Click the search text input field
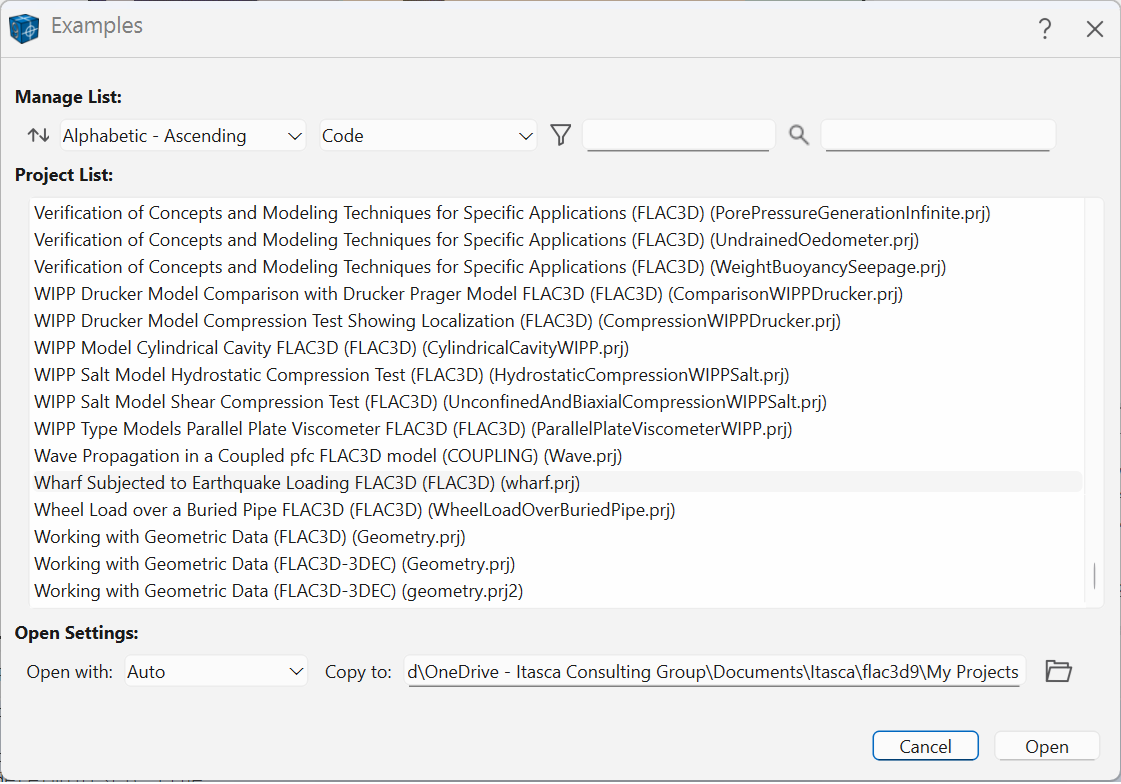The width and height of the screenshot is (1121, 784). pyautogui.click(x=938, y=135)
